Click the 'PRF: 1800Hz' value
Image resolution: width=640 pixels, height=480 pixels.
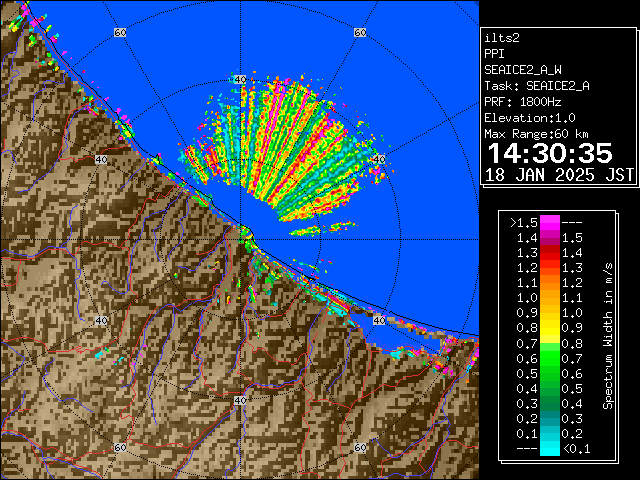[523, 102]
